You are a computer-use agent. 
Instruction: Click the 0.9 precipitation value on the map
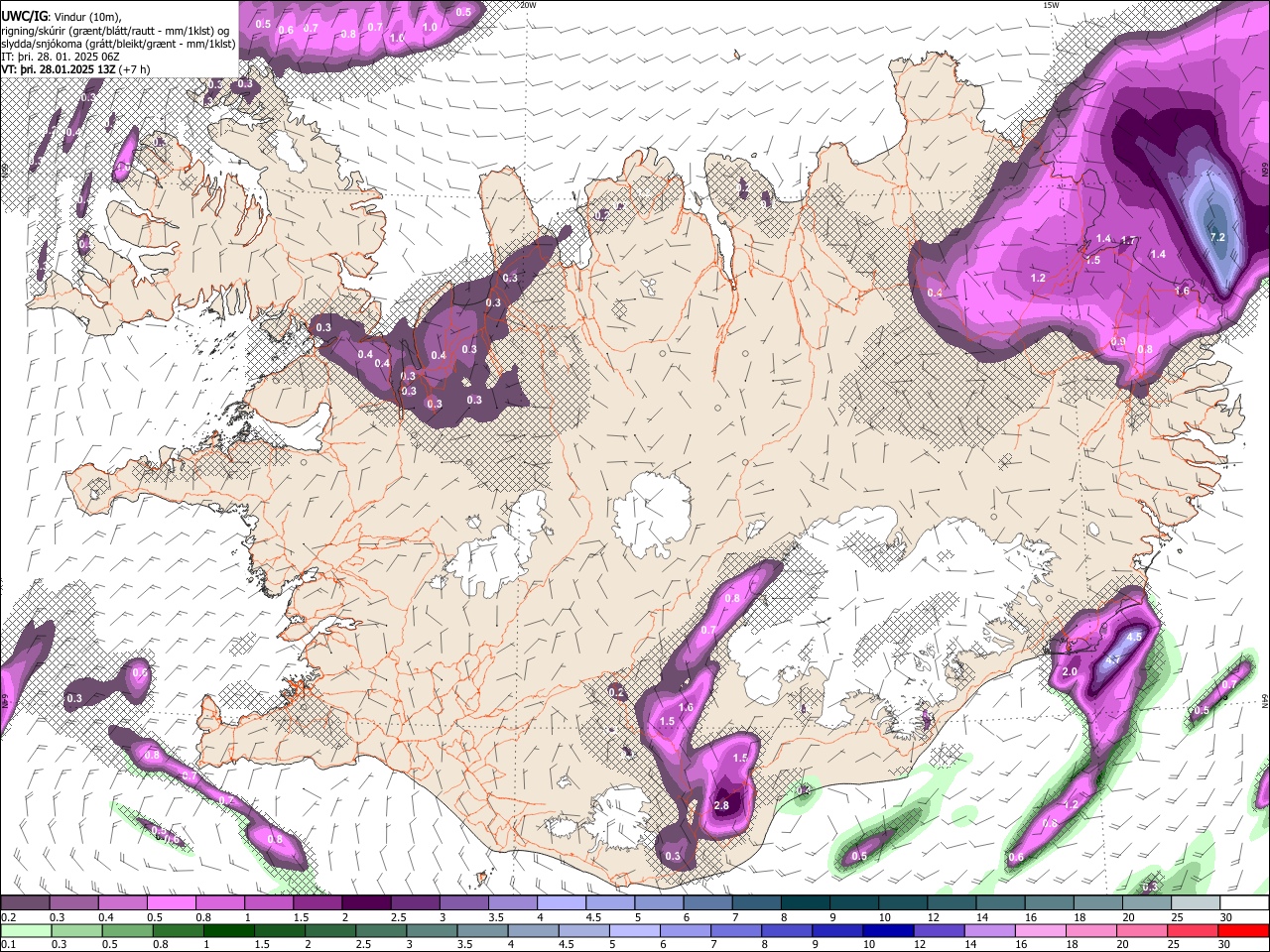1118,341
